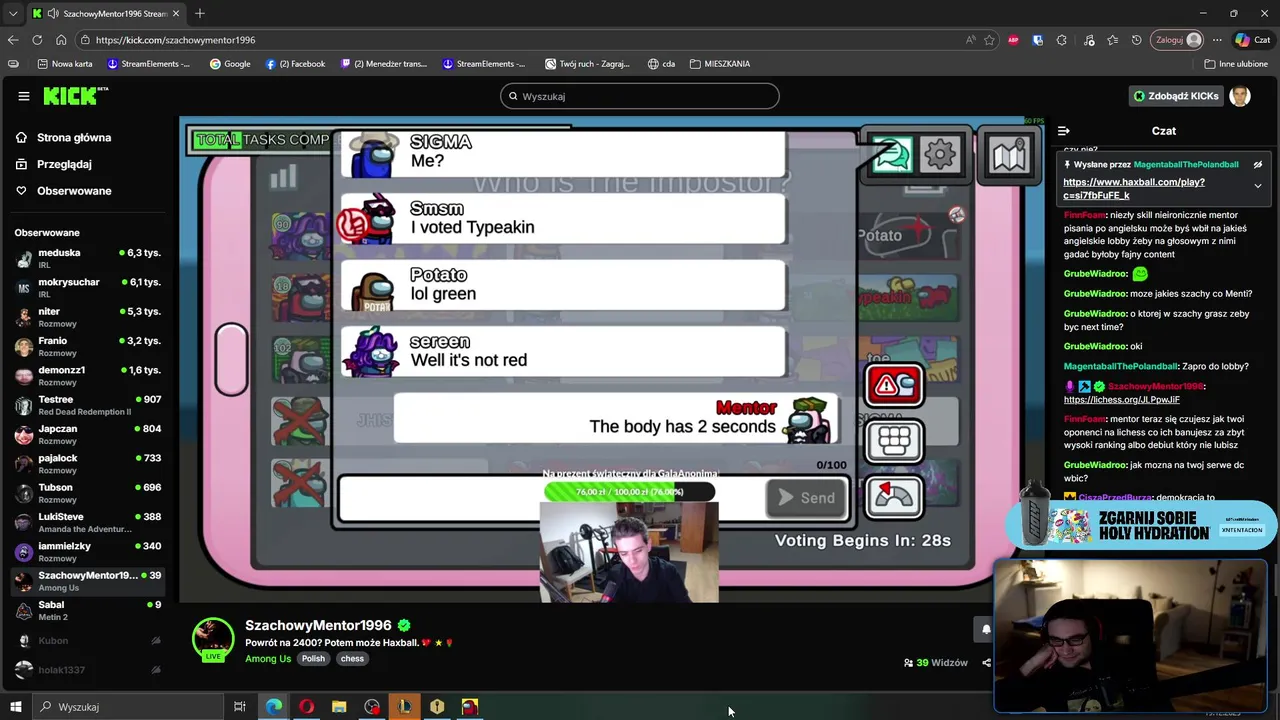1280x720 pixels.
Task: Open the Google bookmark
Action: 230,64
